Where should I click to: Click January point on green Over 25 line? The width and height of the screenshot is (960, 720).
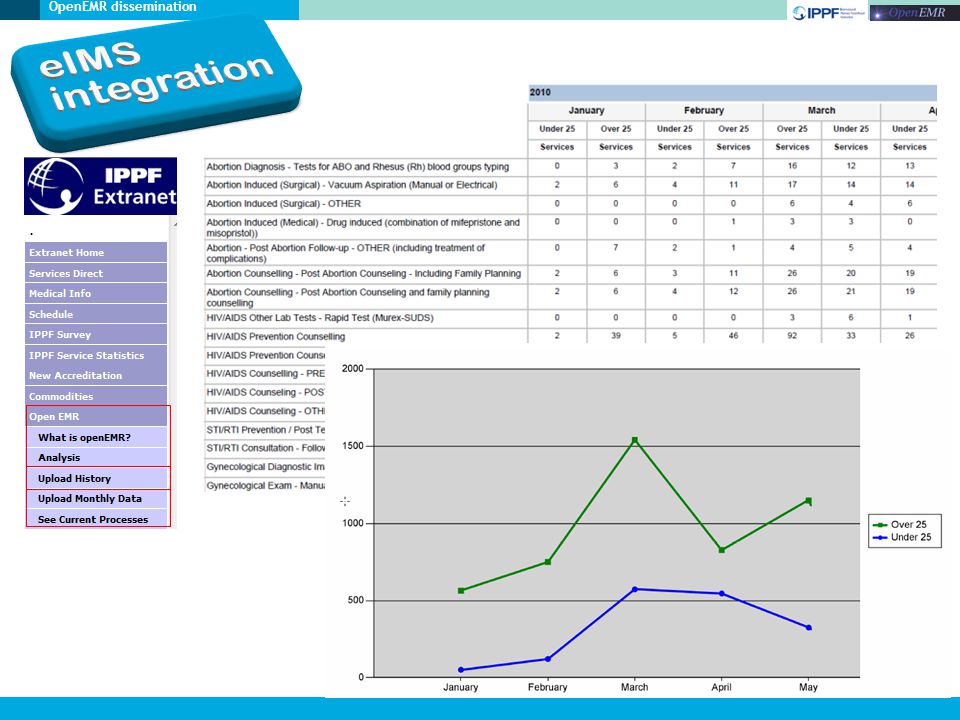pyautogui.click(x=461, y=591)
